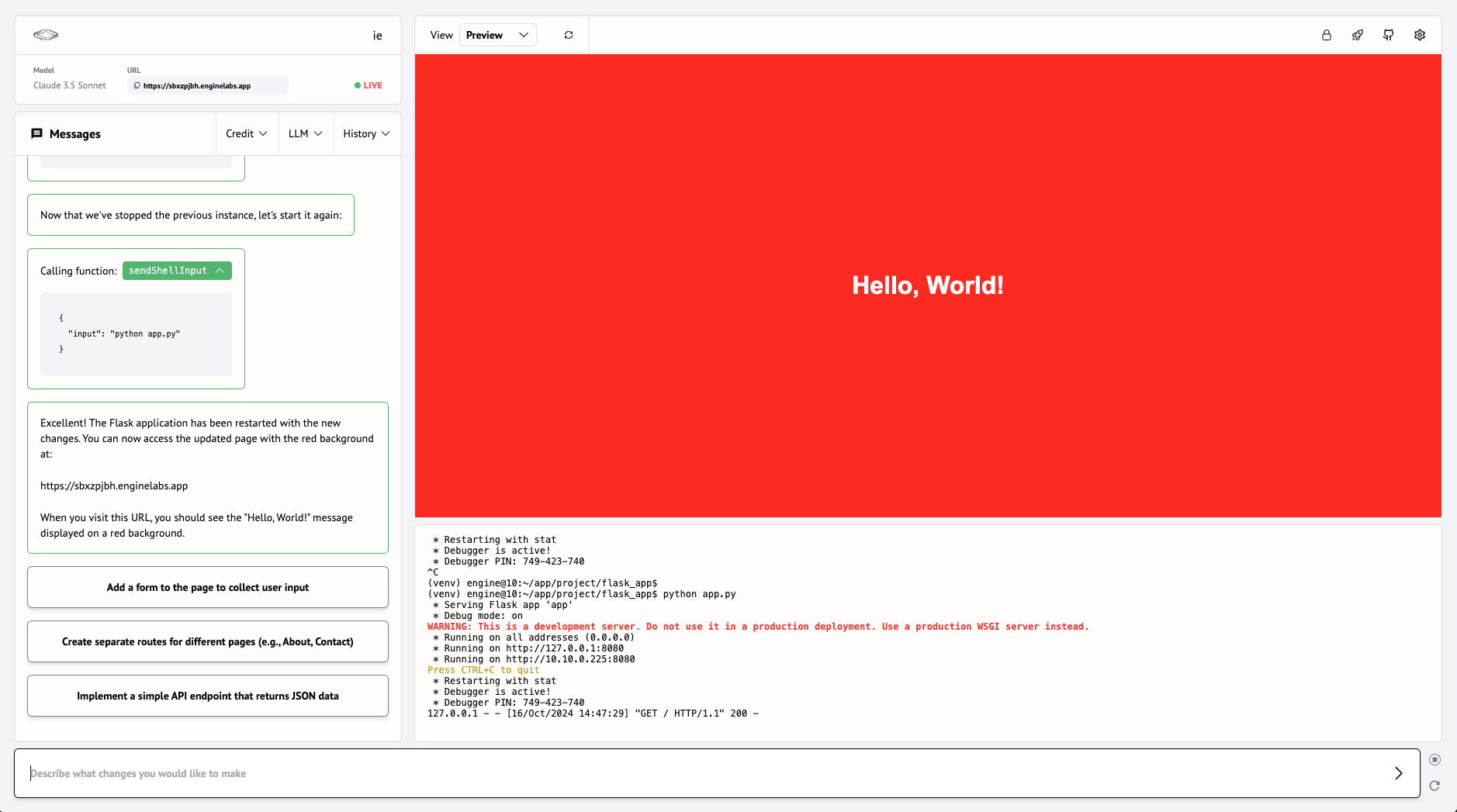The image size is (1457, 812).
Task: Click the rocket deploy icon
Action: tap(1358, 35)
